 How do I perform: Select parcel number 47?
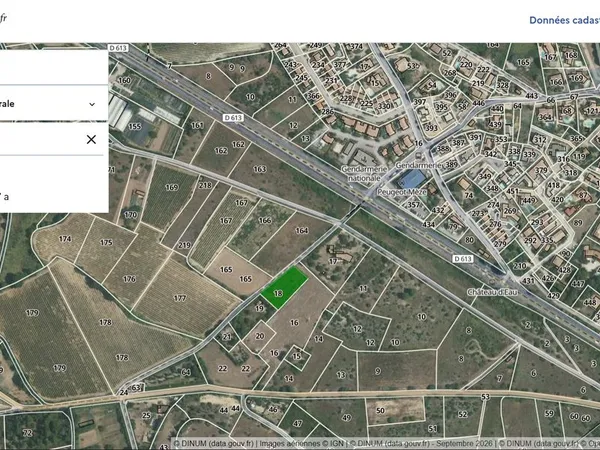click(298, 423)
